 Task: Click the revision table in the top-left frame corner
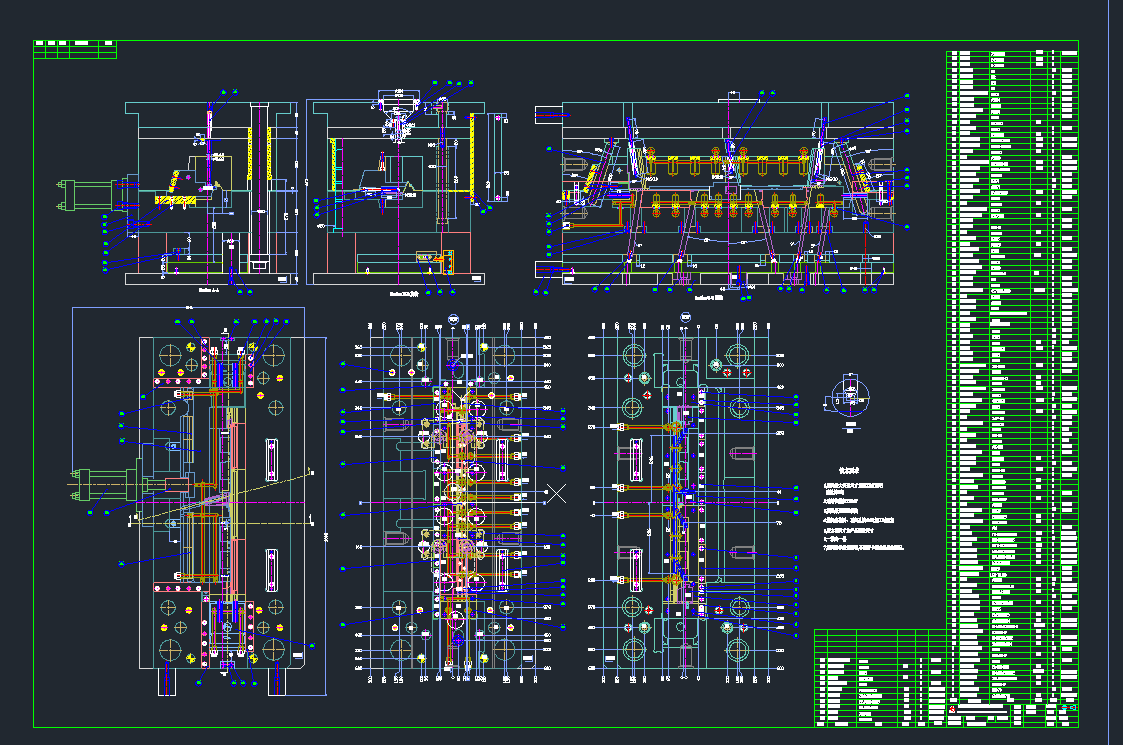tap(75, 49)
